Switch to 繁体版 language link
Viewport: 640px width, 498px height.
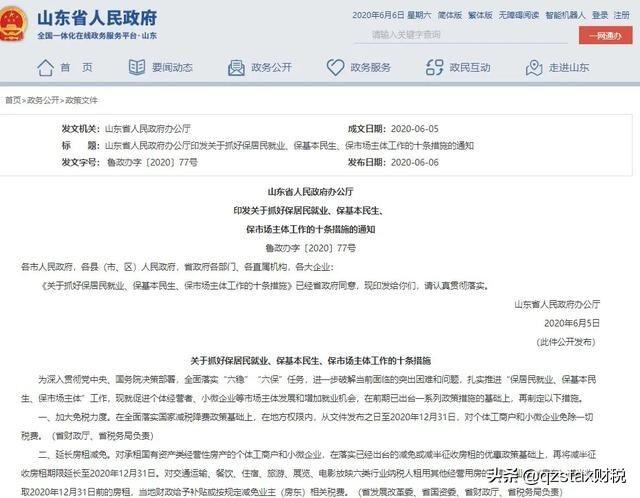point(480,15)
